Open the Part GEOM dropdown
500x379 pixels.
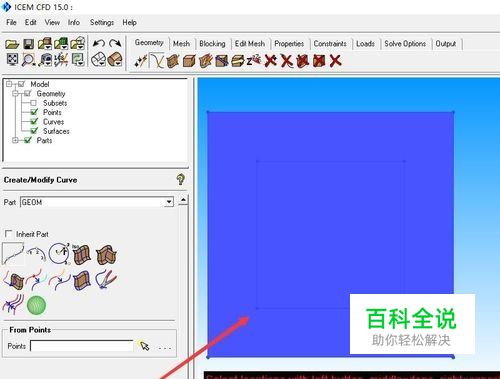169,202
